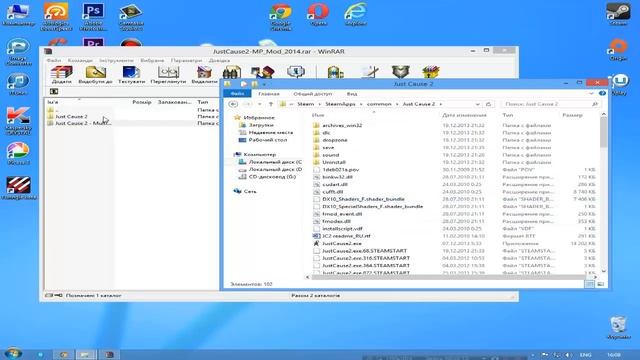The image size is (640, 360).
Task: Open the recent locations dropdown arrow
Action: 260,104
